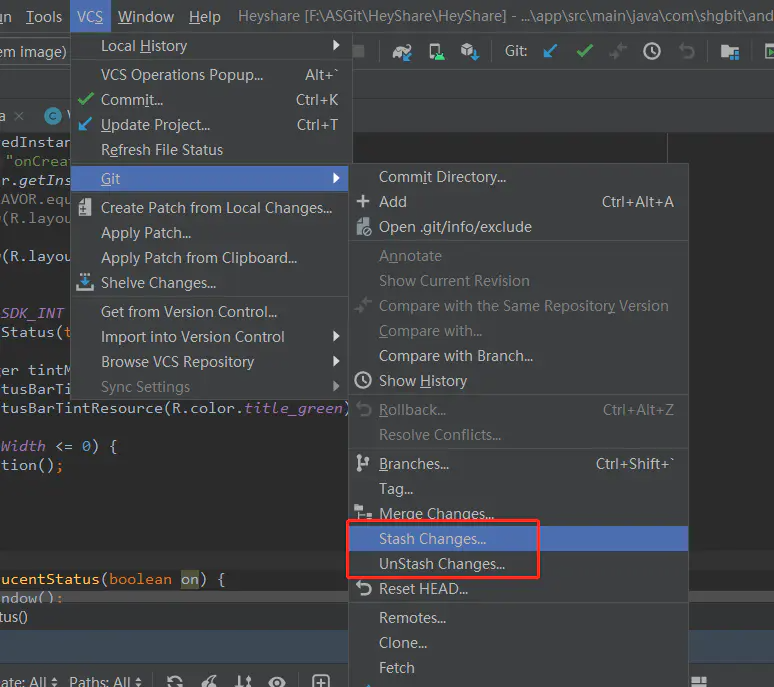Open the Window menu

coord(146,17)
